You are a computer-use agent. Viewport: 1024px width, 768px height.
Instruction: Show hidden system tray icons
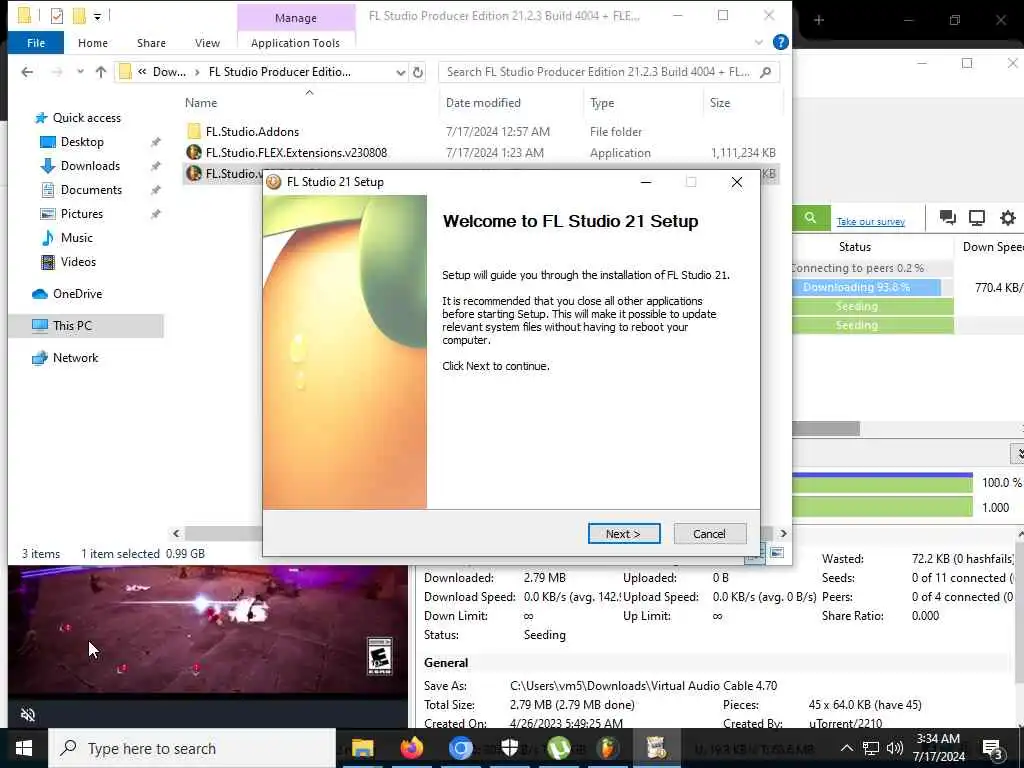pyautogui.click(x=846, y=748)
